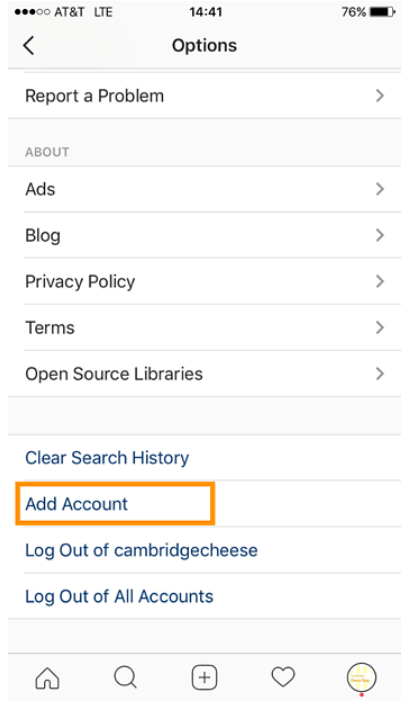This screenshot has height=727, width=406.
Task: Expand the Blog row chevron
Action: [x=380, y=235]
